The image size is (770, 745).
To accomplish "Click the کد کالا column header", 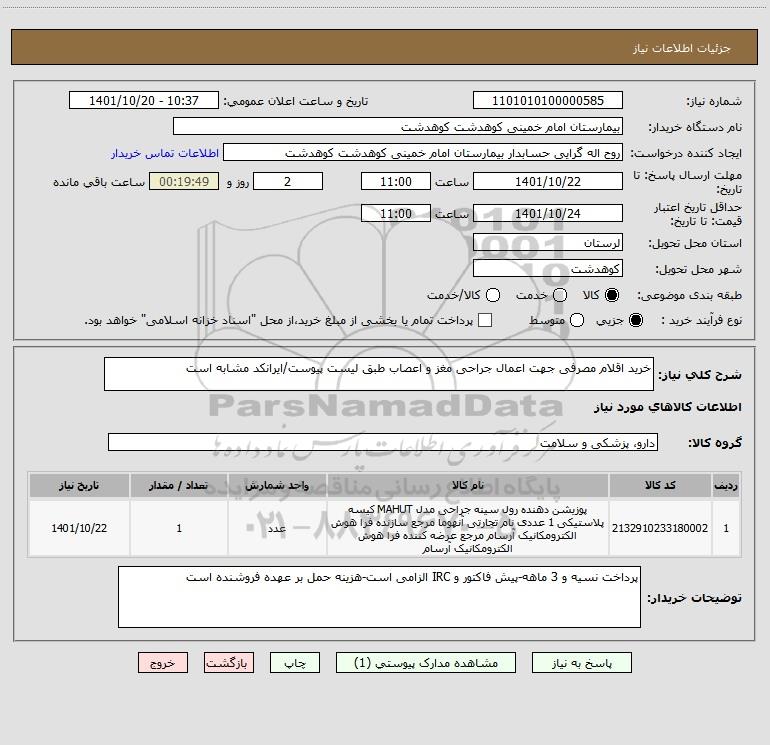I will click(660, 485).
